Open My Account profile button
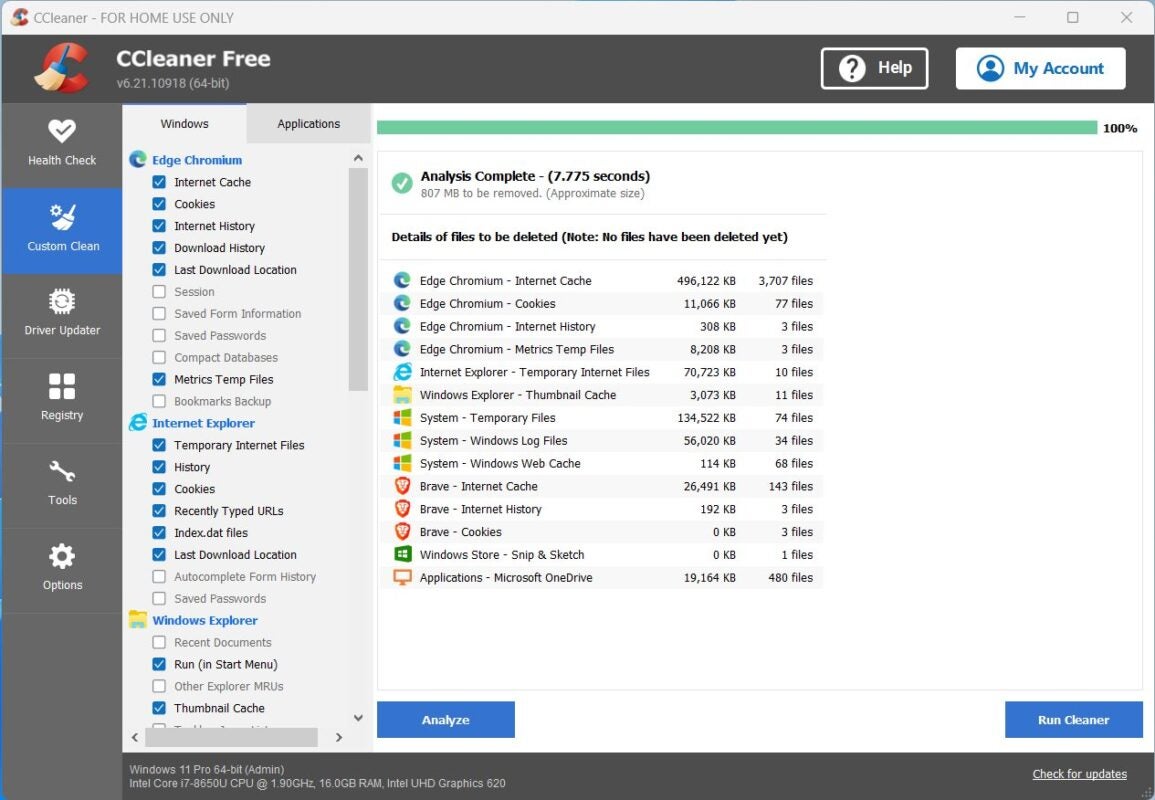This screenshot has height=800, width=1155. [1040, 68]
